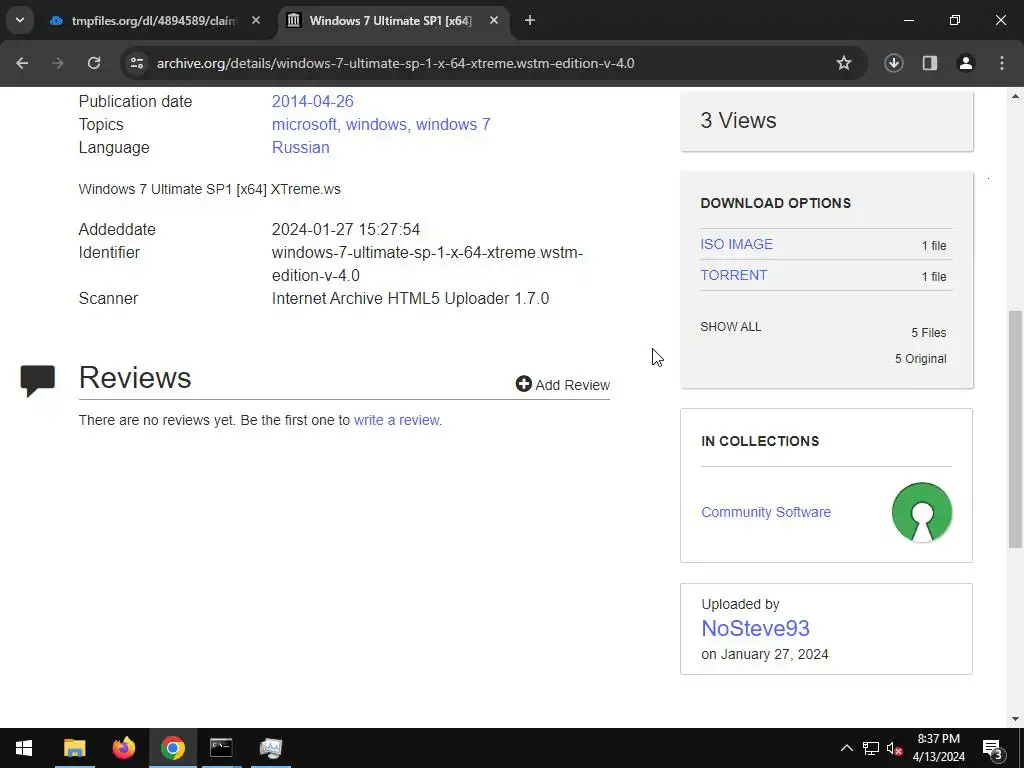
Task: Click SHOW ALL download files
Action: click(x=730, y=327)
